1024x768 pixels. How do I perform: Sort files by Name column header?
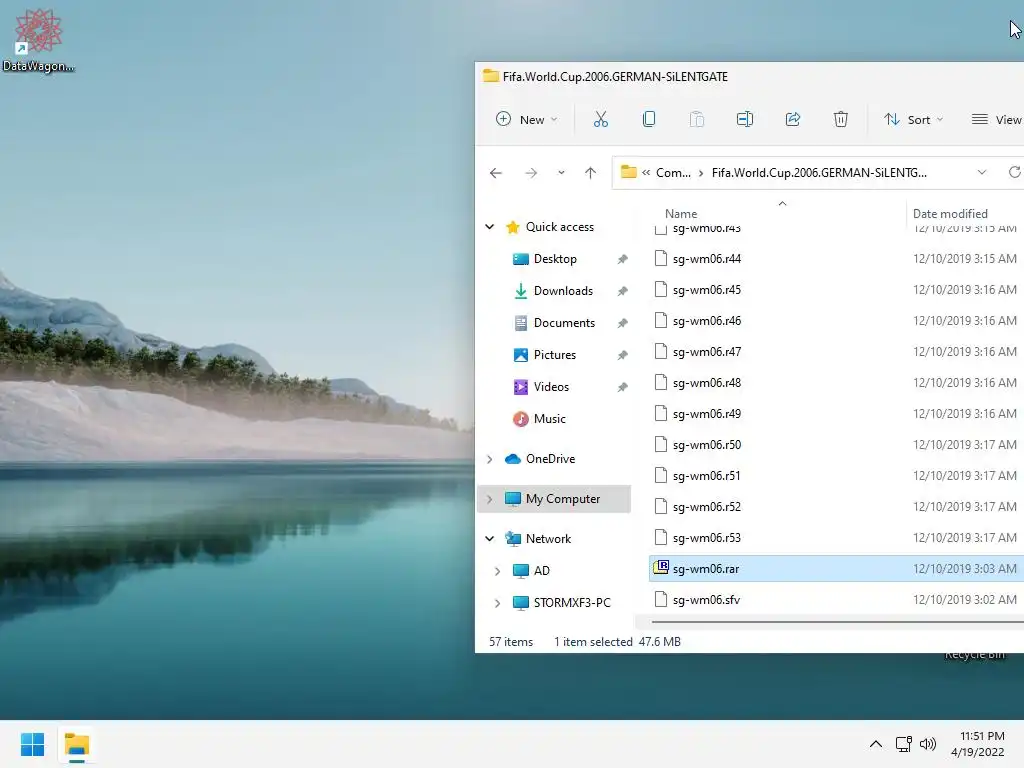tap(680, 214)
